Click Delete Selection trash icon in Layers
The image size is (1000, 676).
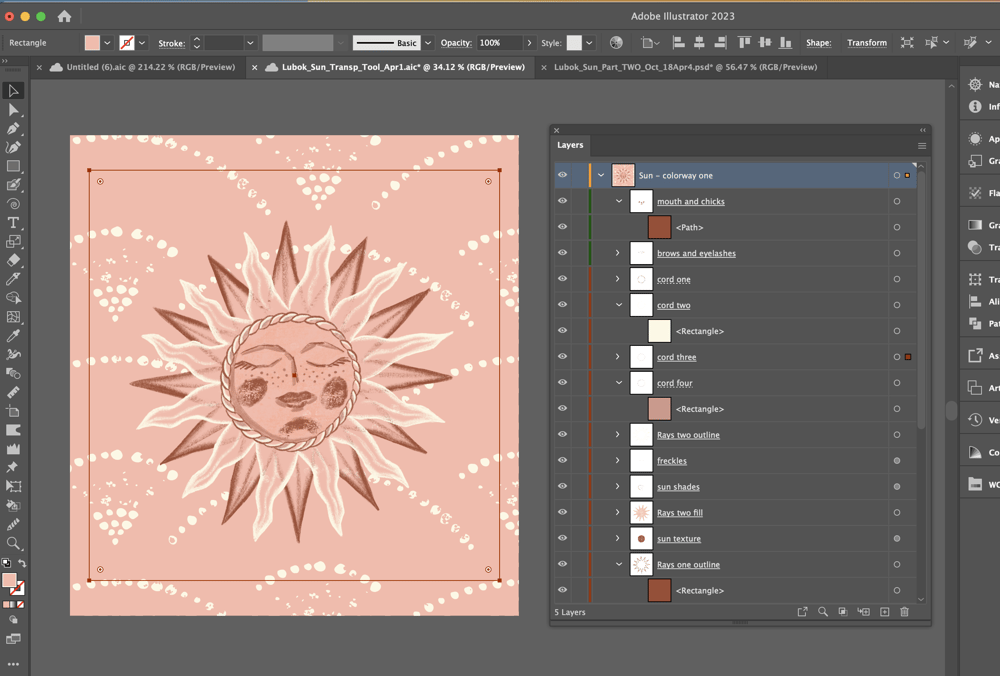tap(904, 612)
